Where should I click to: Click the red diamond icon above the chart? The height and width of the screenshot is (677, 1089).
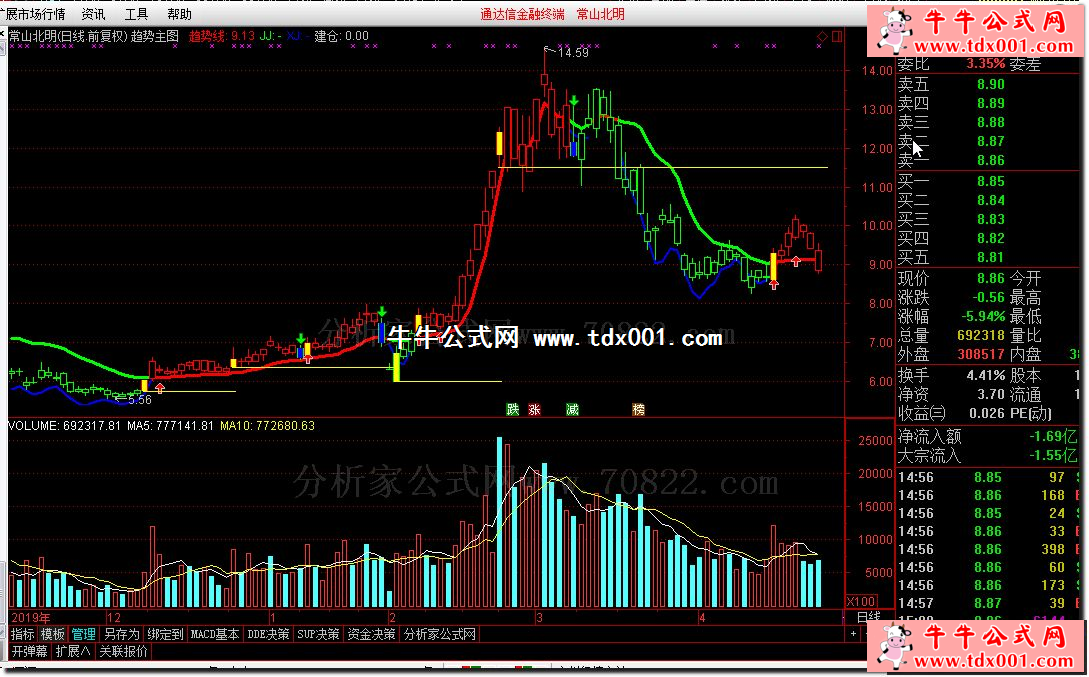[x=822, y=36]
